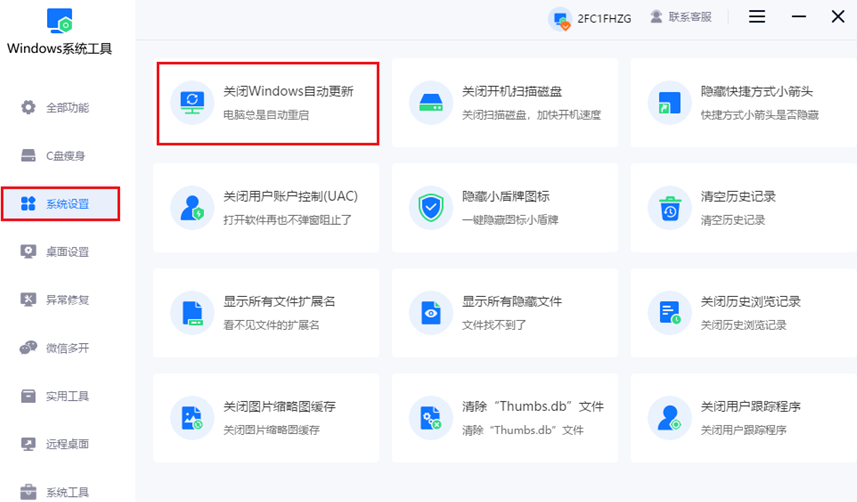Click the 异常修复 wrench icon
Image resolution: width=857 pixels, height=502 pixels.
click(x=28, y=300)
